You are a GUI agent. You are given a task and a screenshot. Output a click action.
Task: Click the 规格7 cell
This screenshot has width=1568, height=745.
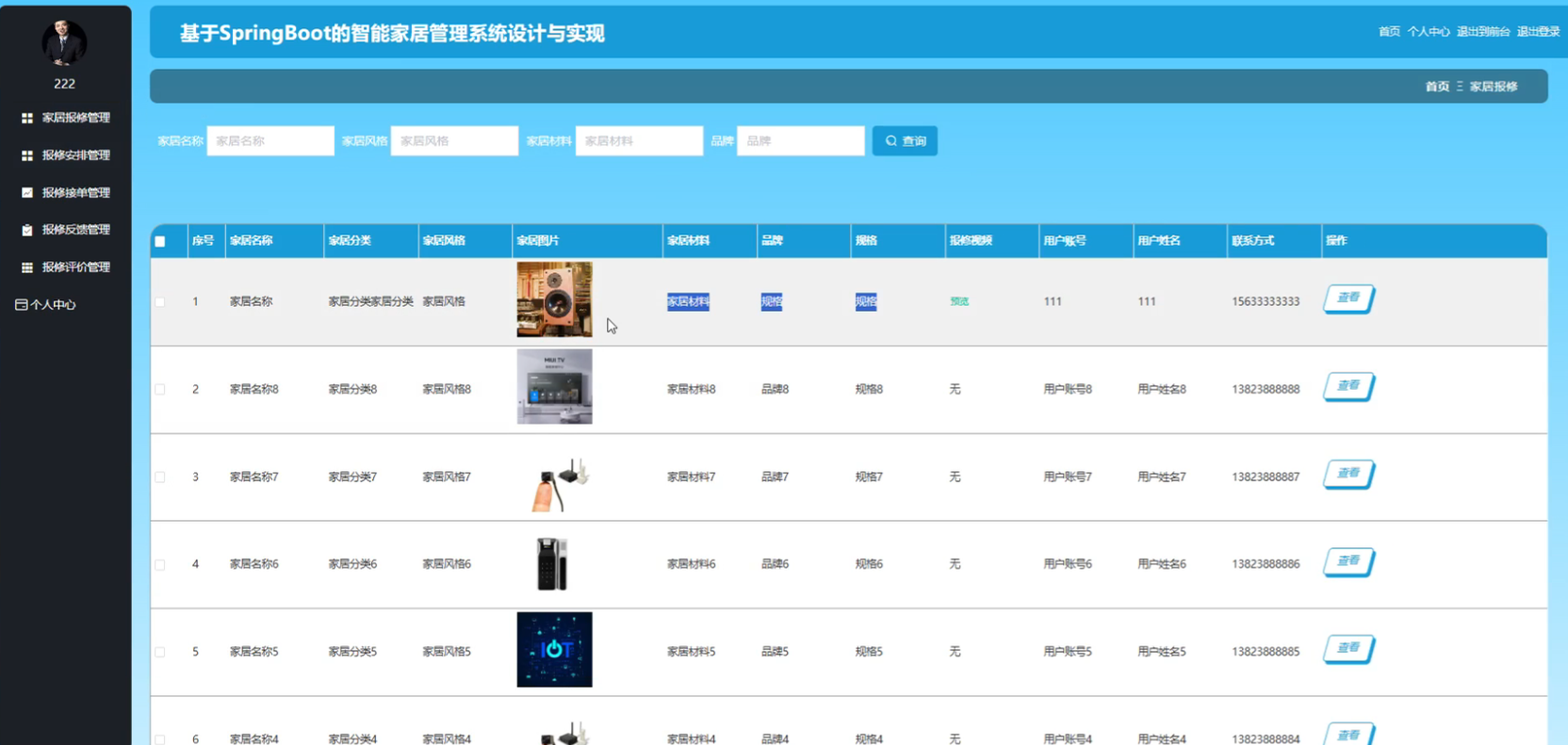pos(869,477)
